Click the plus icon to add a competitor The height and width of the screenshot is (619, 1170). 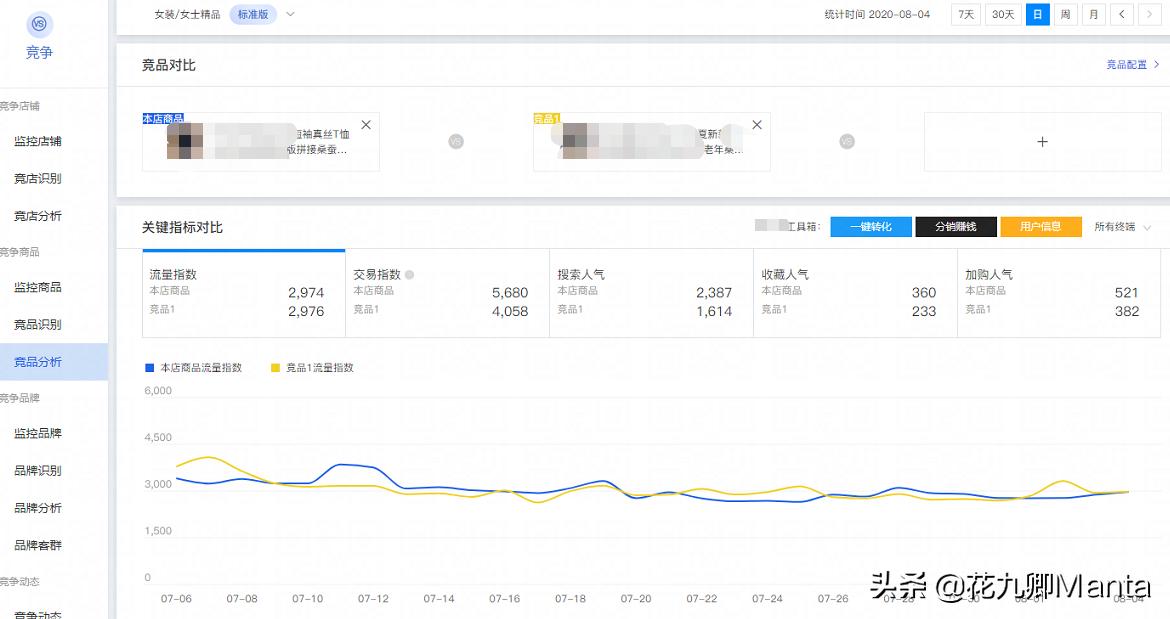[x=1042, y=141]
